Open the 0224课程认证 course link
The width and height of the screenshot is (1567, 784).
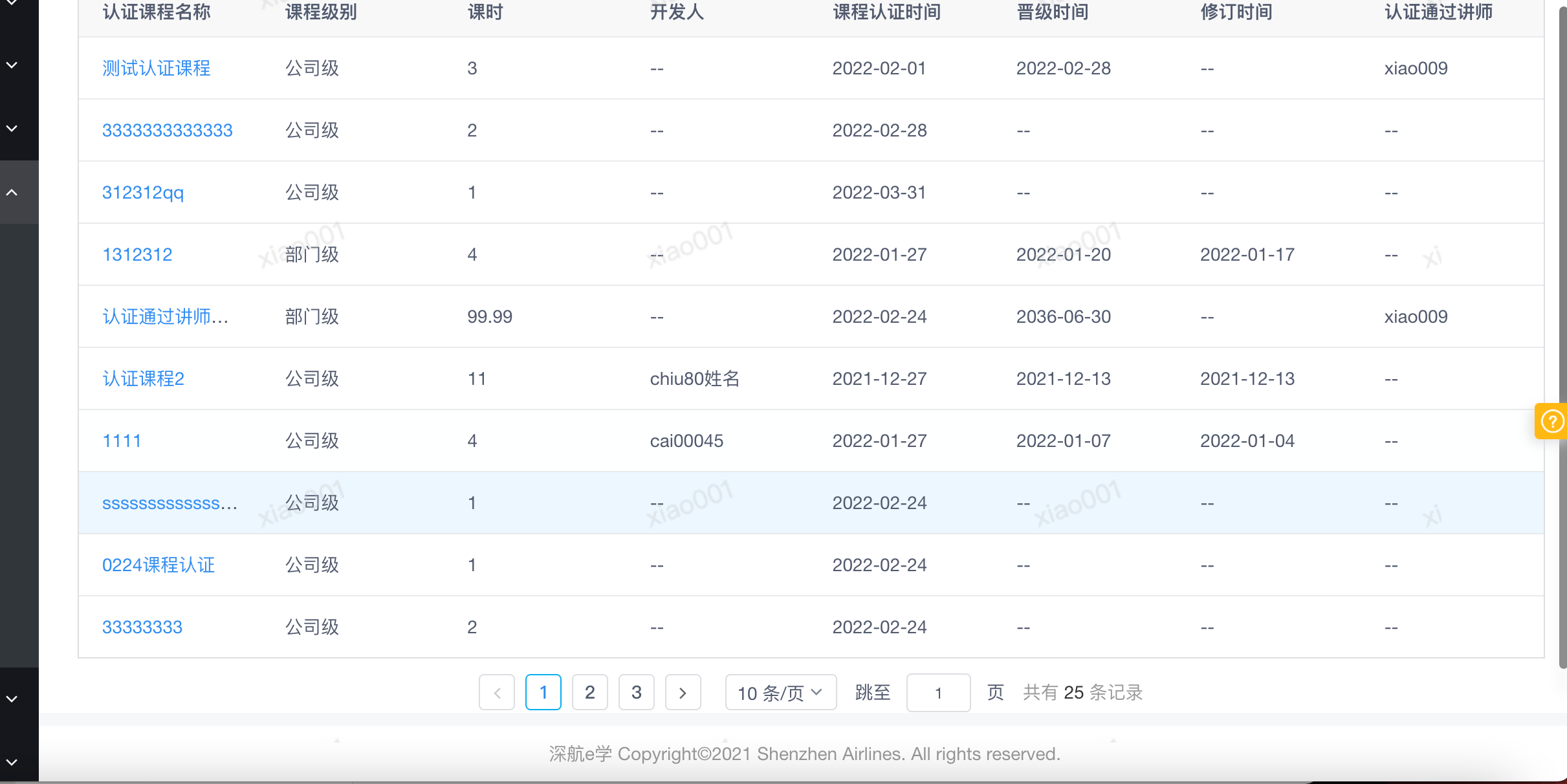[x=158, y=565]
